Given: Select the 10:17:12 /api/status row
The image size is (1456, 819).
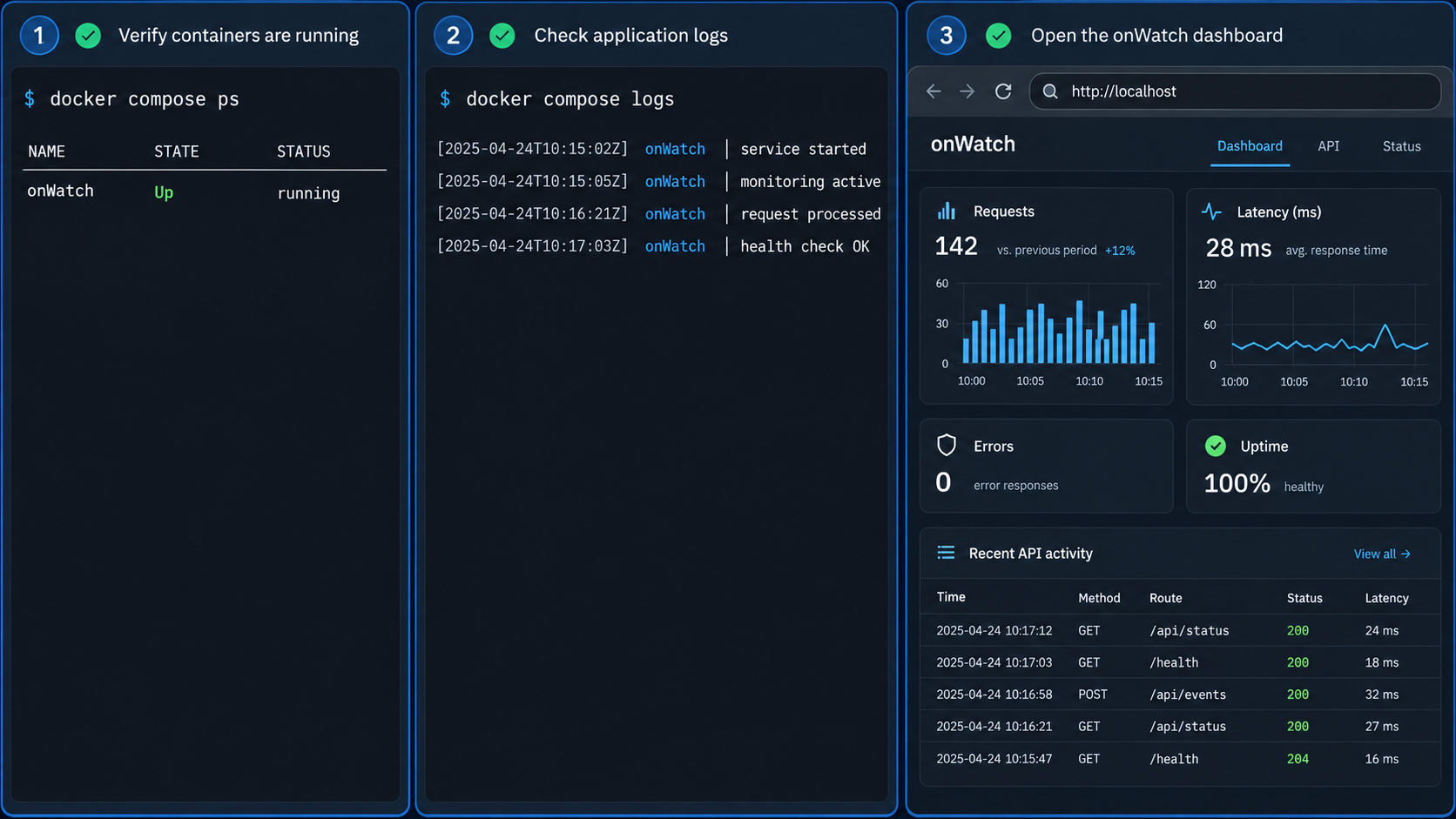Looking at the screenshot, I should point(1180,630).
